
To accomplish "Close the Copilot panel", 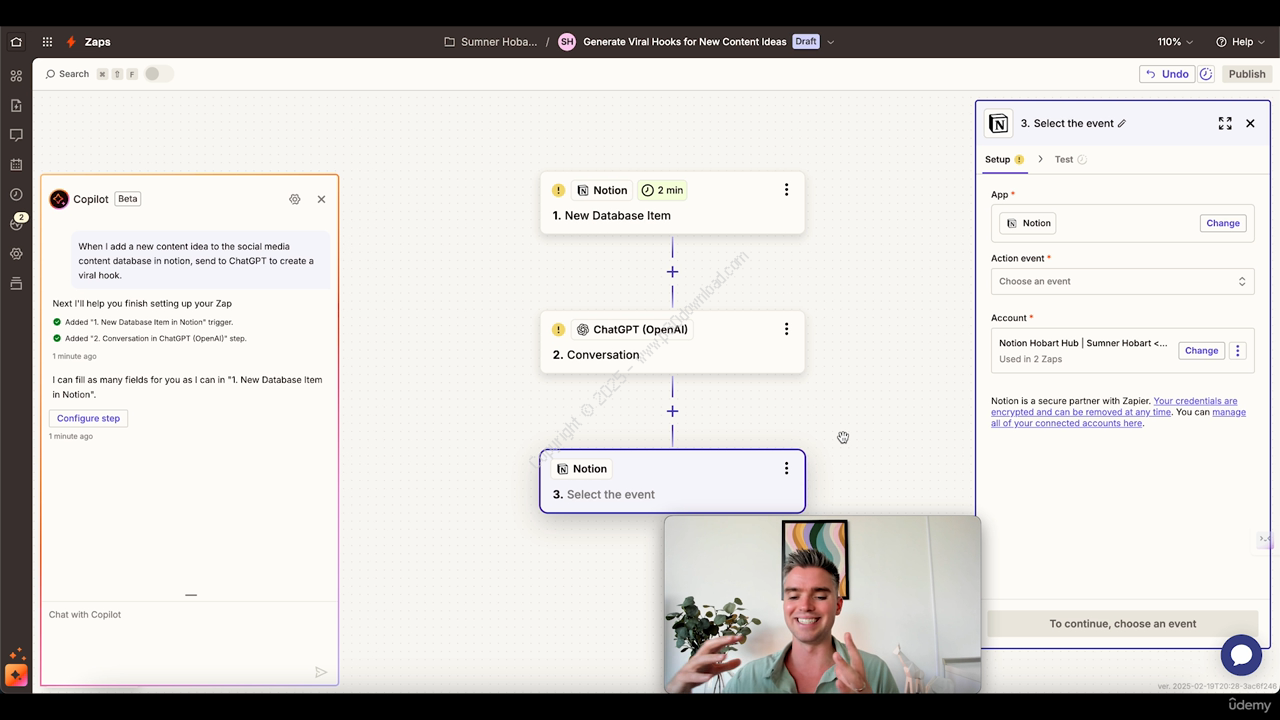I will tap(321, 199).
